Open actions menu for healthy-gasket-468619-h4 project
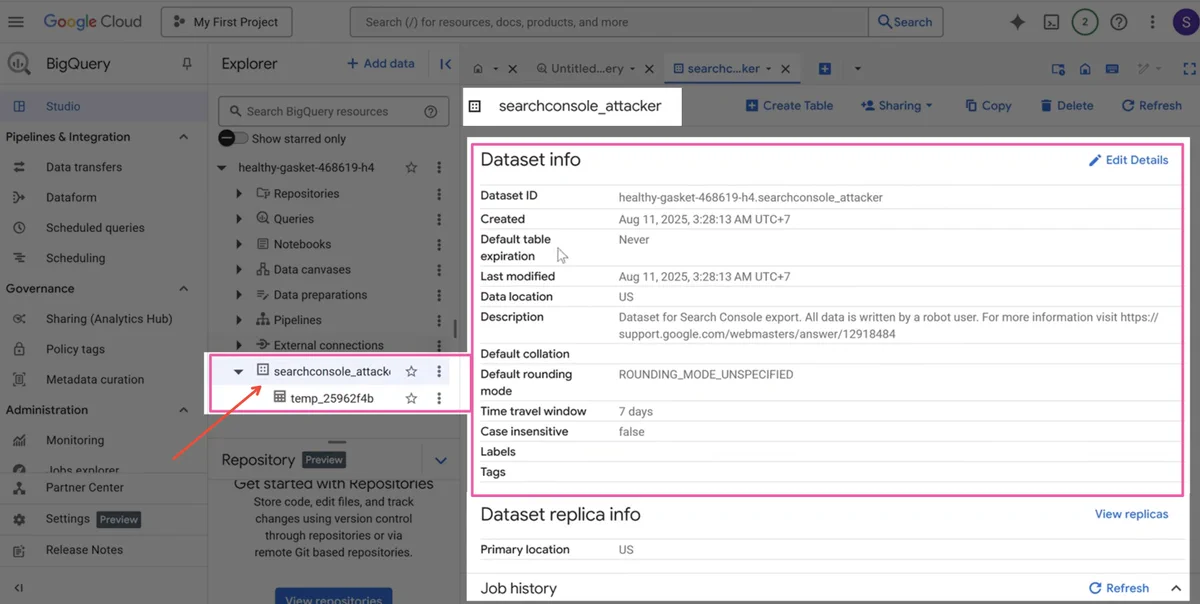 click(439, 168)
